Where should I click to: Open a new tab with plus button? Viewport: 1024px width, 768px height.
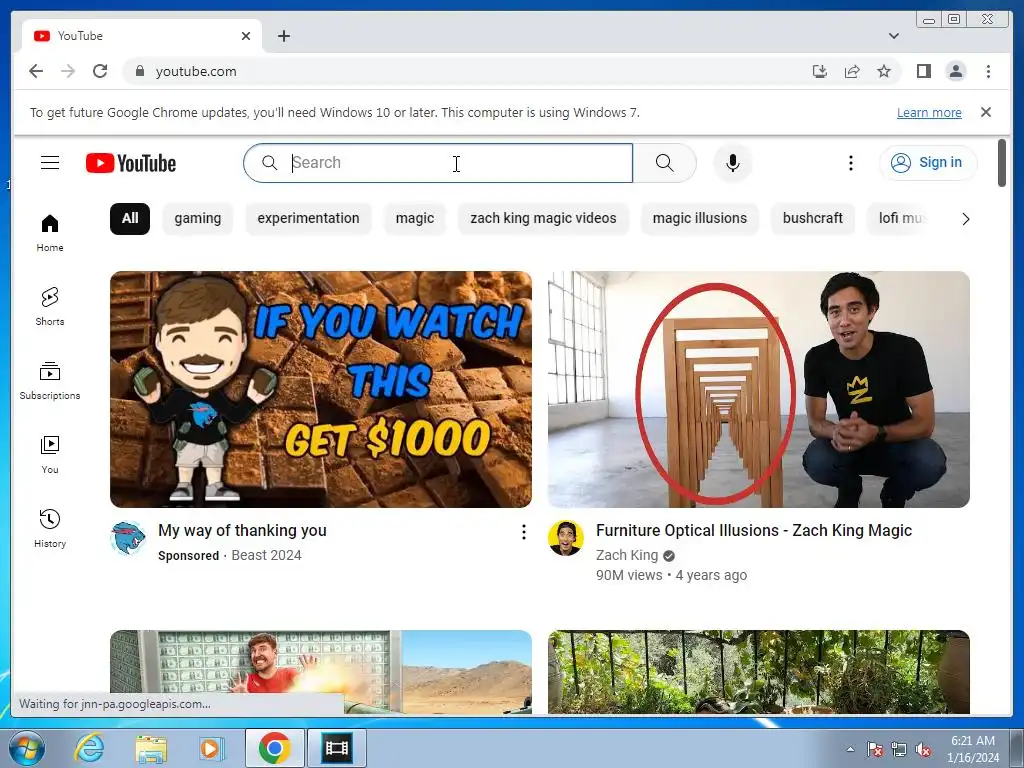pos(283,36)
